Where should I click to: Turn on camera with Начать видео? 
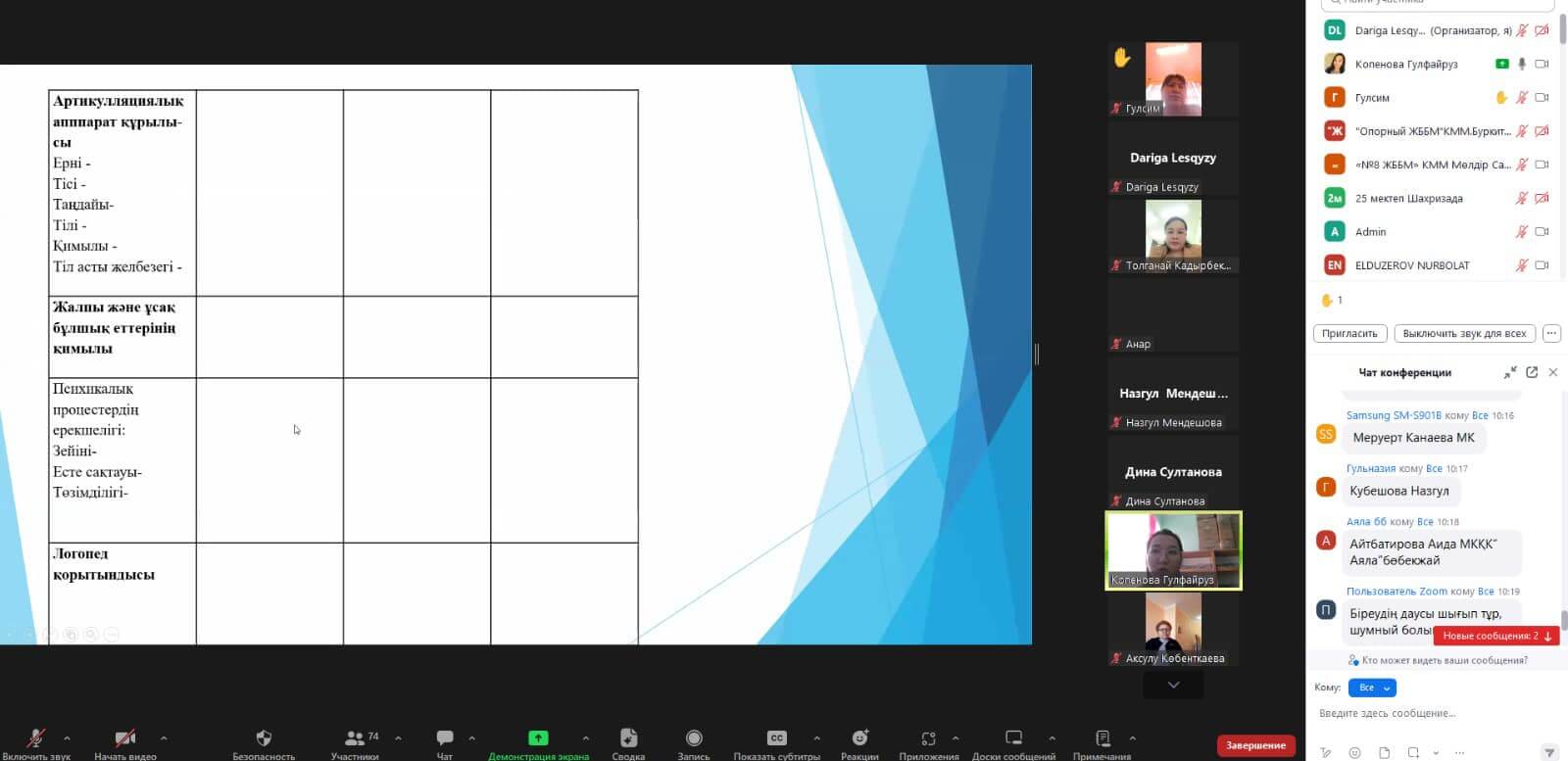point(124,738)
